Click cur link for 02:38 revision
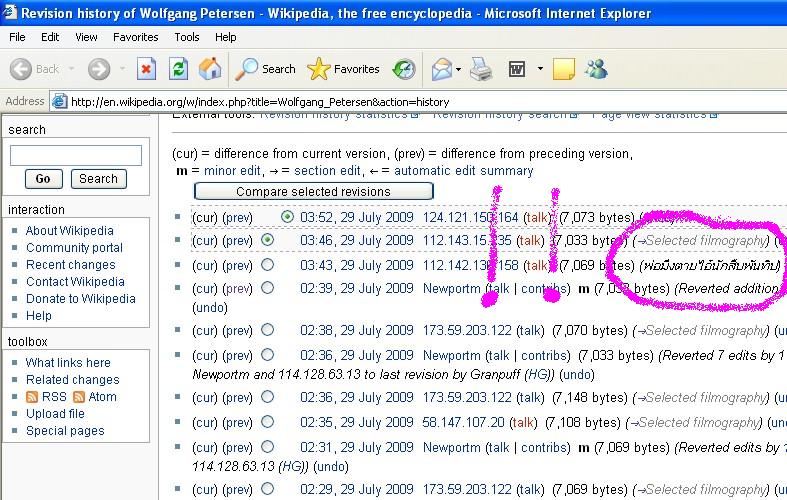Screen dimensions: 787x500 click(205, 331)
